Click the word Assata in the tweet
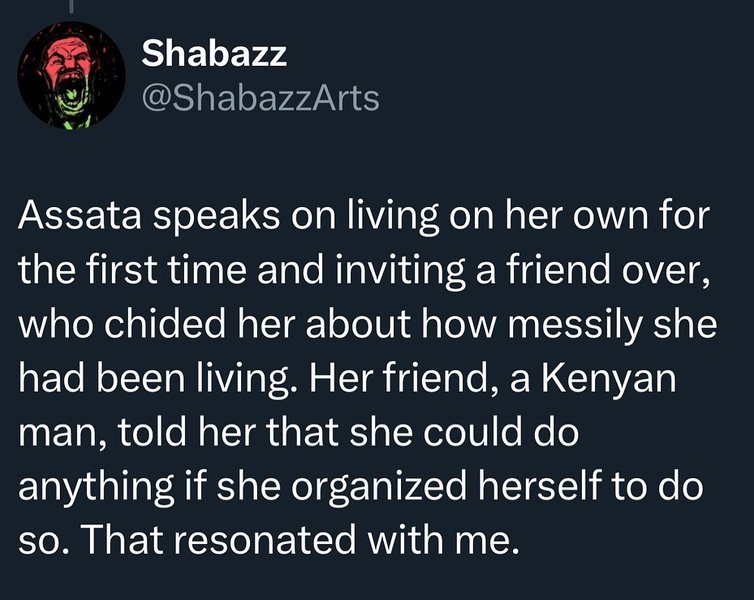 click(x=80, y=214)
